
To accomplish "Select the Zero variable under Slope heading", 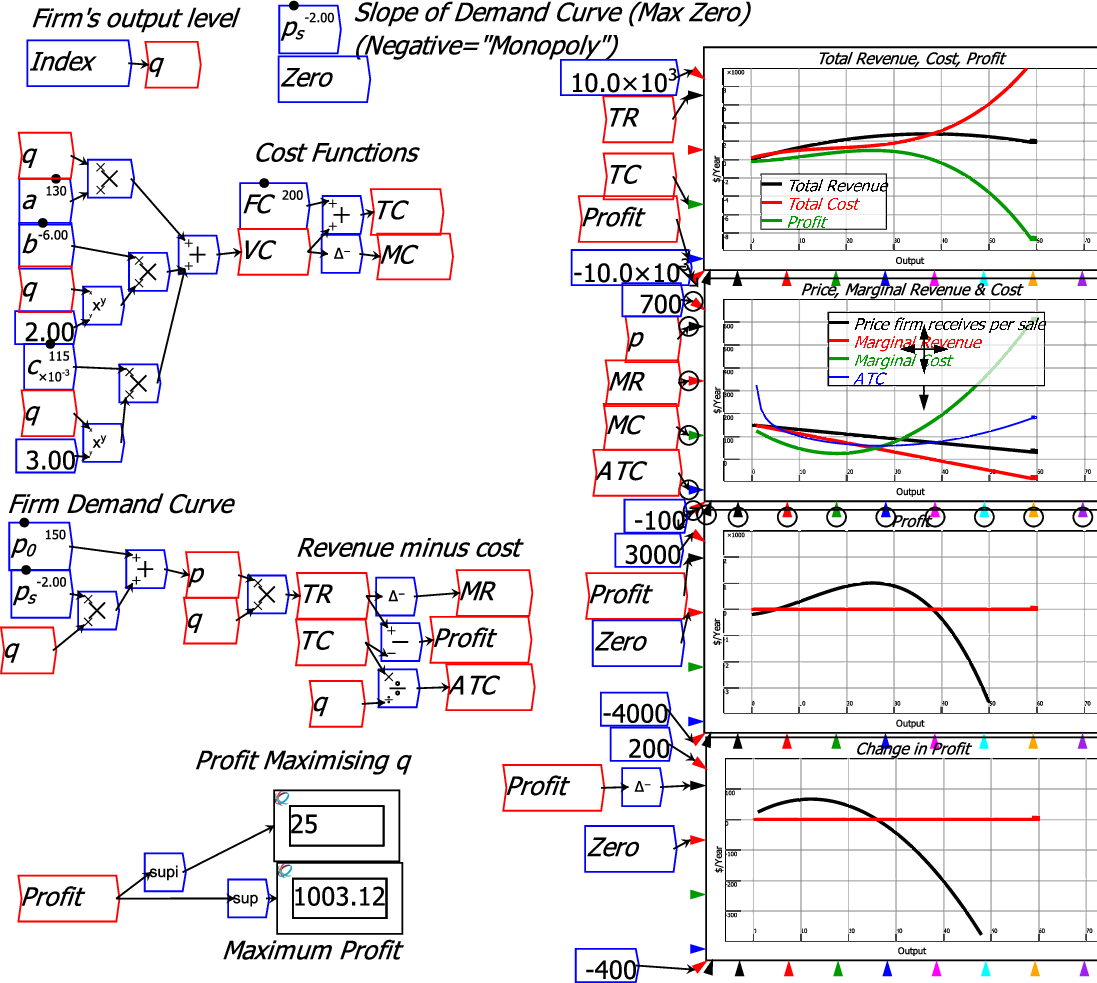I will click(x=323, y=79).
